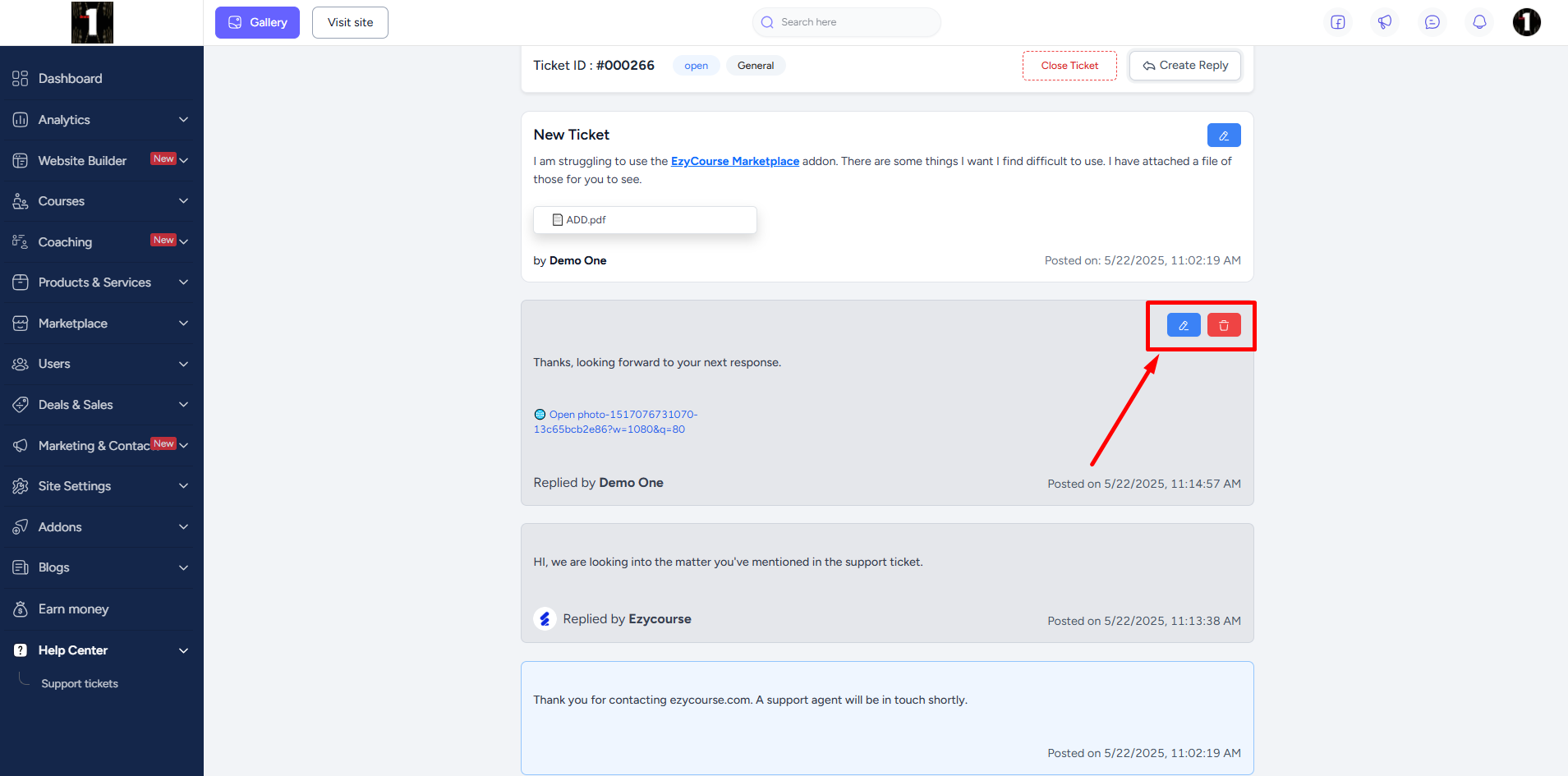
Task: Click the Coaching sidebar icon
Action: [21, 242]
